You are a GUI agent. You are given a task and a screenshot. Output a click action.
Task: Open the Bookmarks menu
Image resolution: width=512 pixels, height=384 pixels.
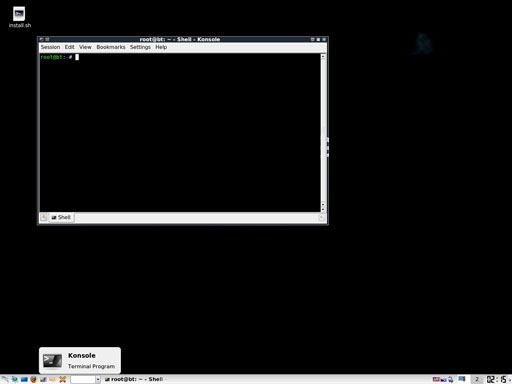[x=111, y=47]
